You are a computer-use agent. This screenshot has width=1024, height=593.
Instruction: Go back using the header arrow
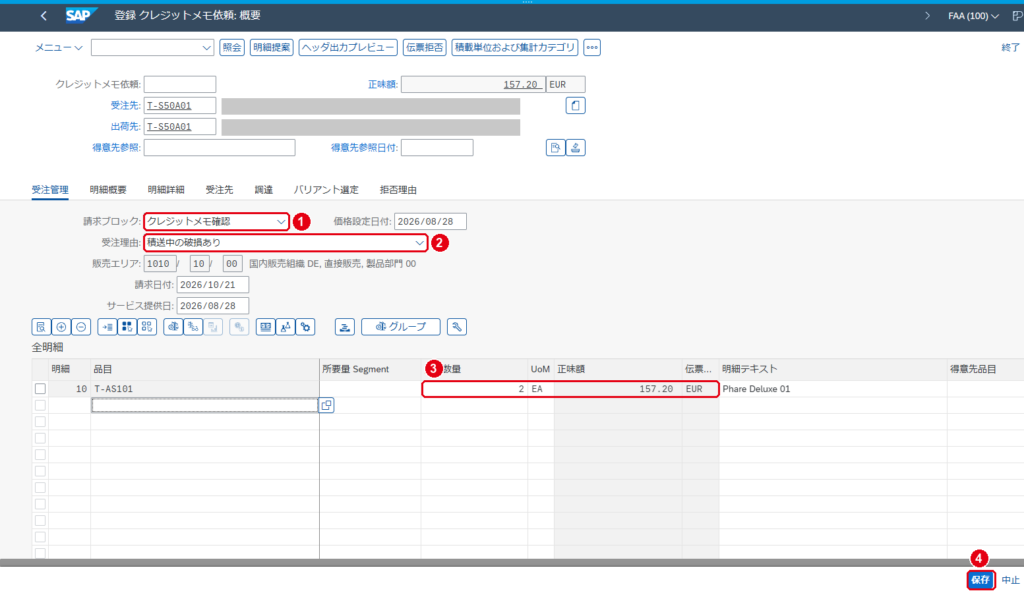44,16
